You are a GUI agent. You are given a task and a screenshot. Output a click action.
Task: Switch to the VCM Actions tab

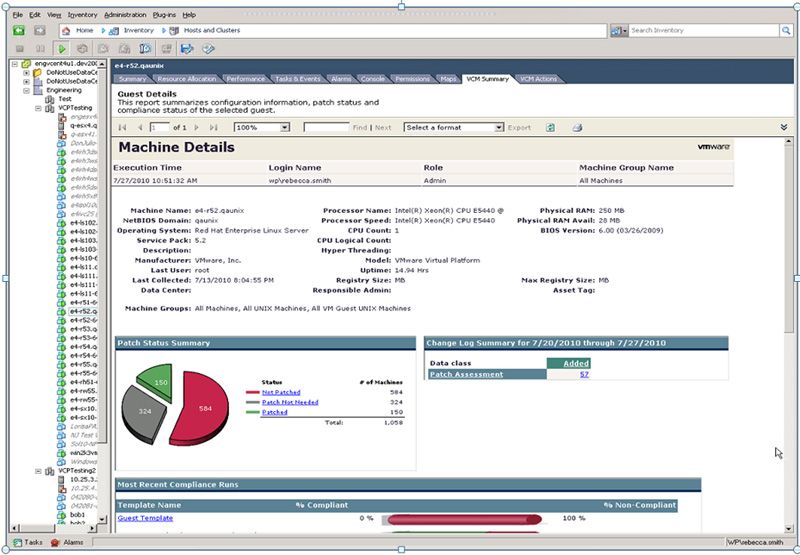pos(539,78)
